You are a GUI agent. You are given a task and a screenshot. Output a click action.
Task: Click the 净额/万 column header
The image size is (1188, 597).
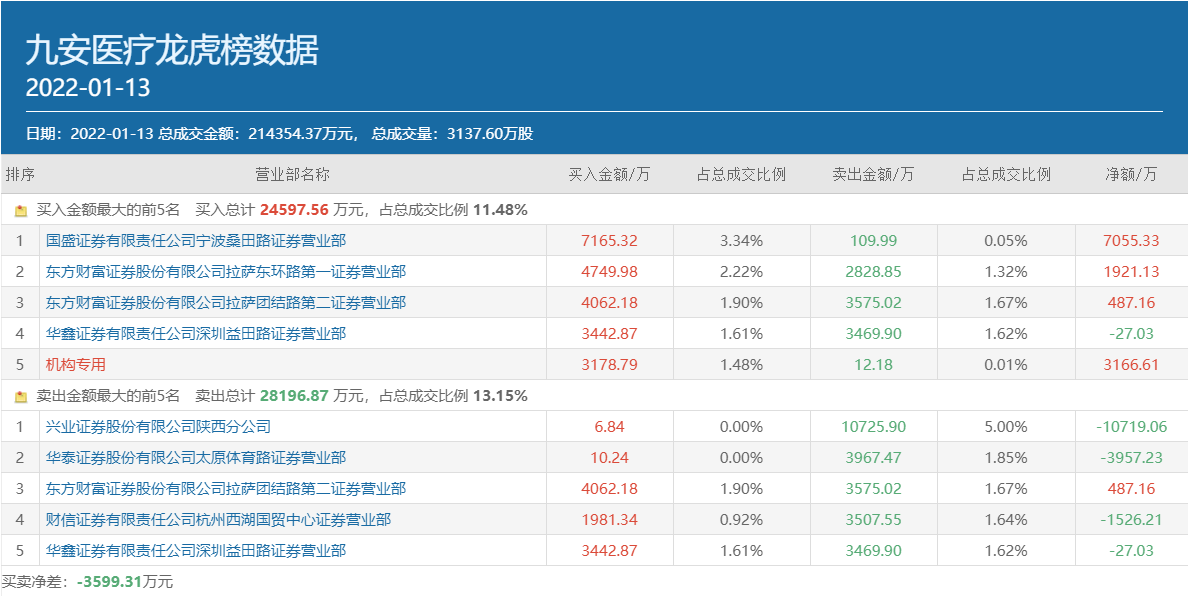1131,174
